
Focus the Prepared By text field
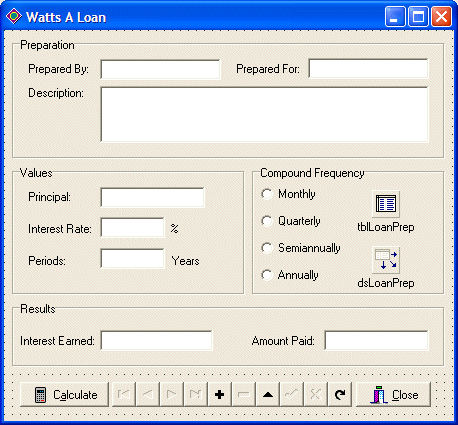[160, 69]
